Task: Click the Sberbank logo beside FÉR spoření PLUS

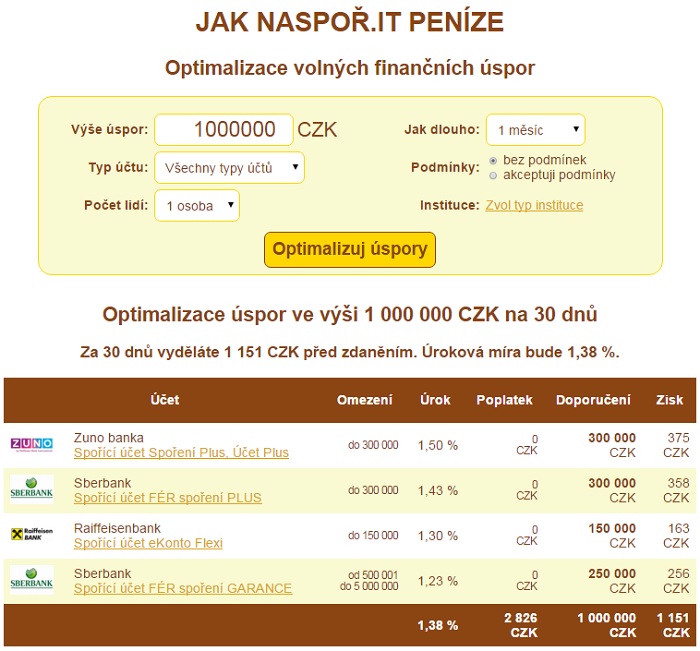Action: pyautogui.click(x=31, y=489)
